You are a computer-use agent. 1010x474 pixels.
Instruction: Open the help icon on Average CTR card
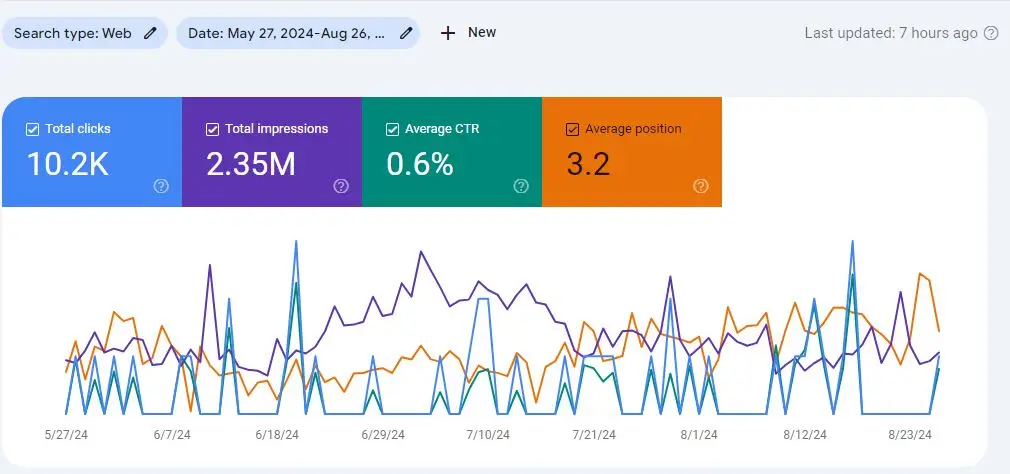pyautogui.click(x=521, y=186)
